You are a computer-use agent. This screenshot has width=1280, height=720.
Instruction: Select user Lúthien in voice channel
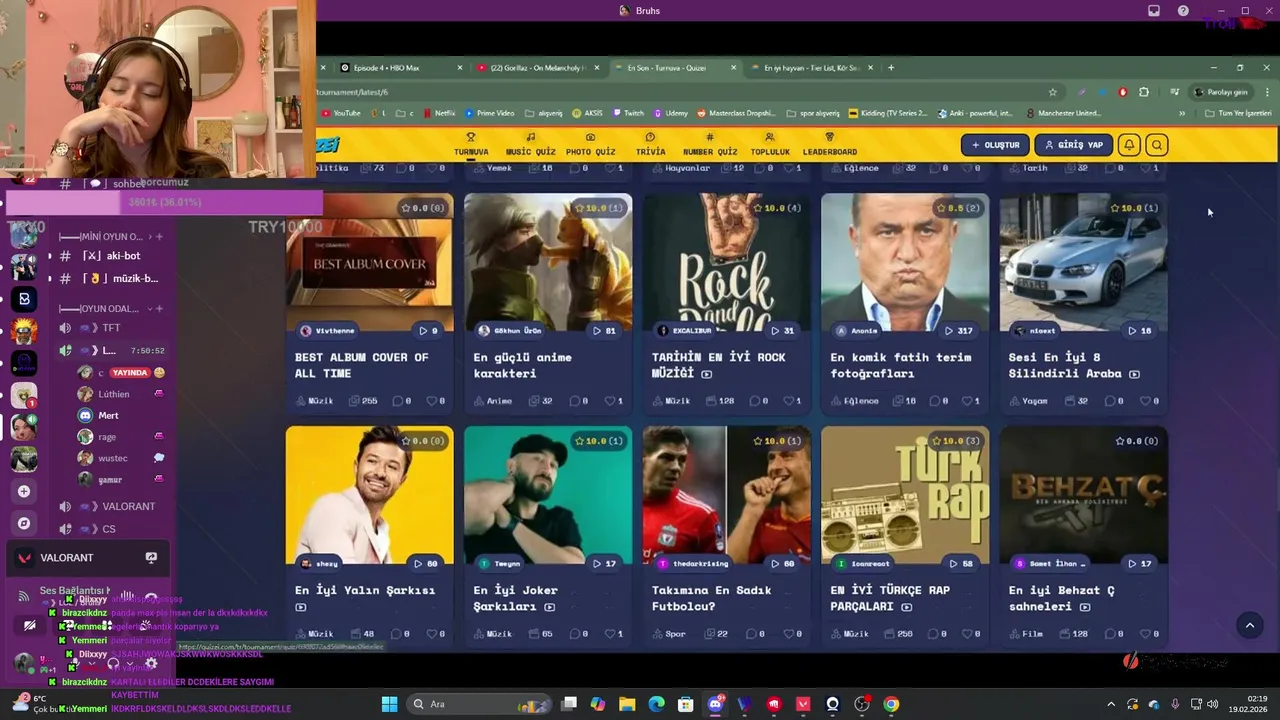point(113,394)
